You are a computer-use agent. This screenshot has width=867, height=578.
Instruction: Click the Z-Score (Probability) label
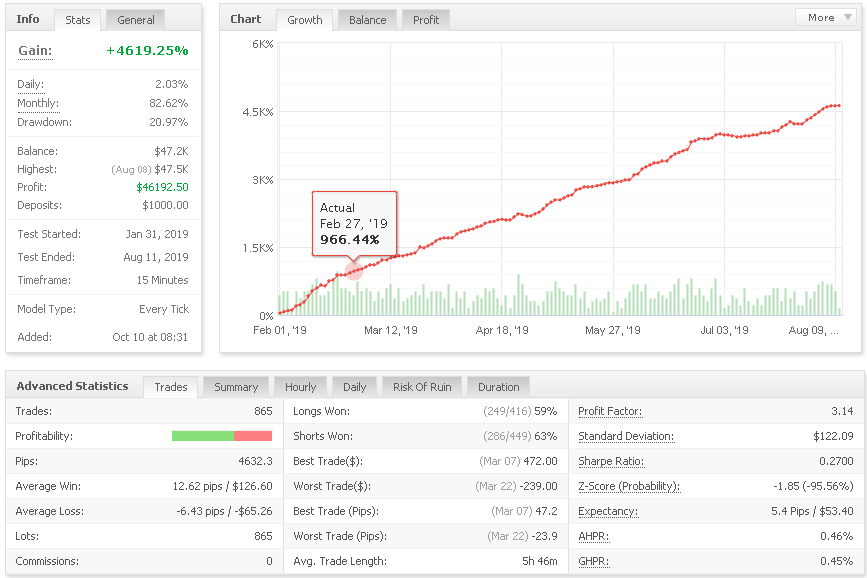(629, 486)
